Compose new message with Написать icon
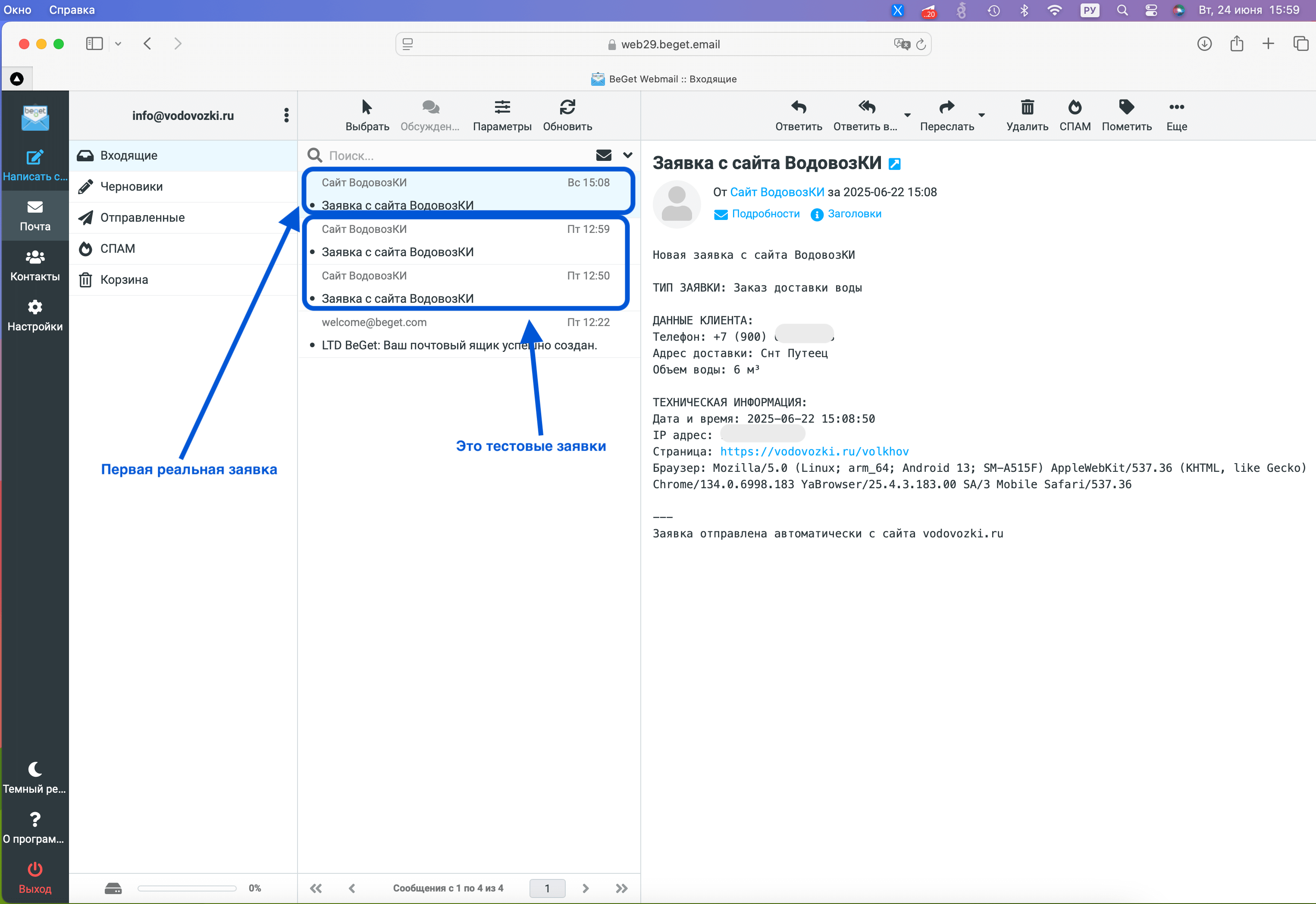The image size is (1316, 904). pyautogui.click(x=34, y=157)
